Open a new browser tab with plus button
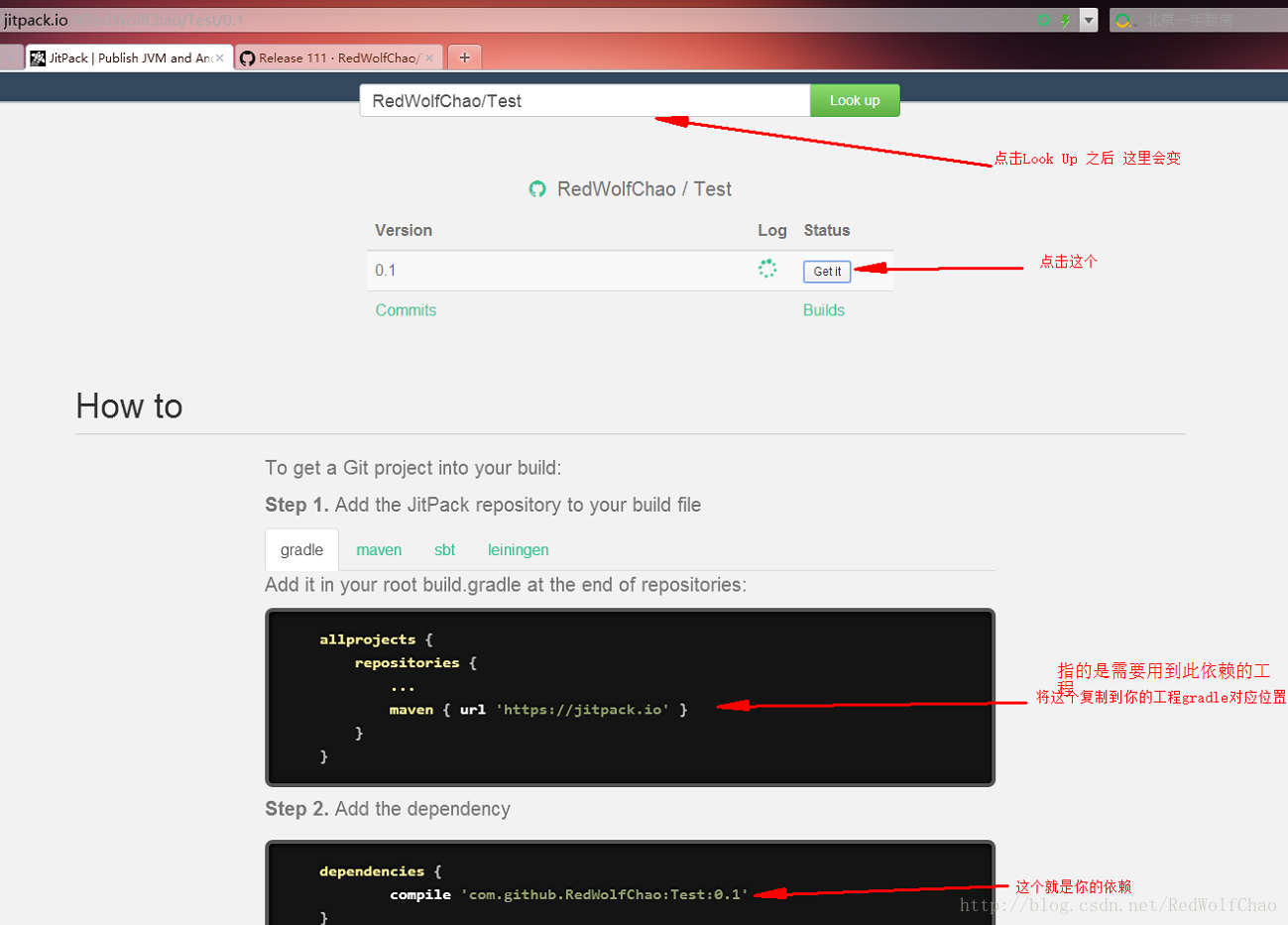The height and width of the screenshot is (925, 1288). [x=464, y=58]
